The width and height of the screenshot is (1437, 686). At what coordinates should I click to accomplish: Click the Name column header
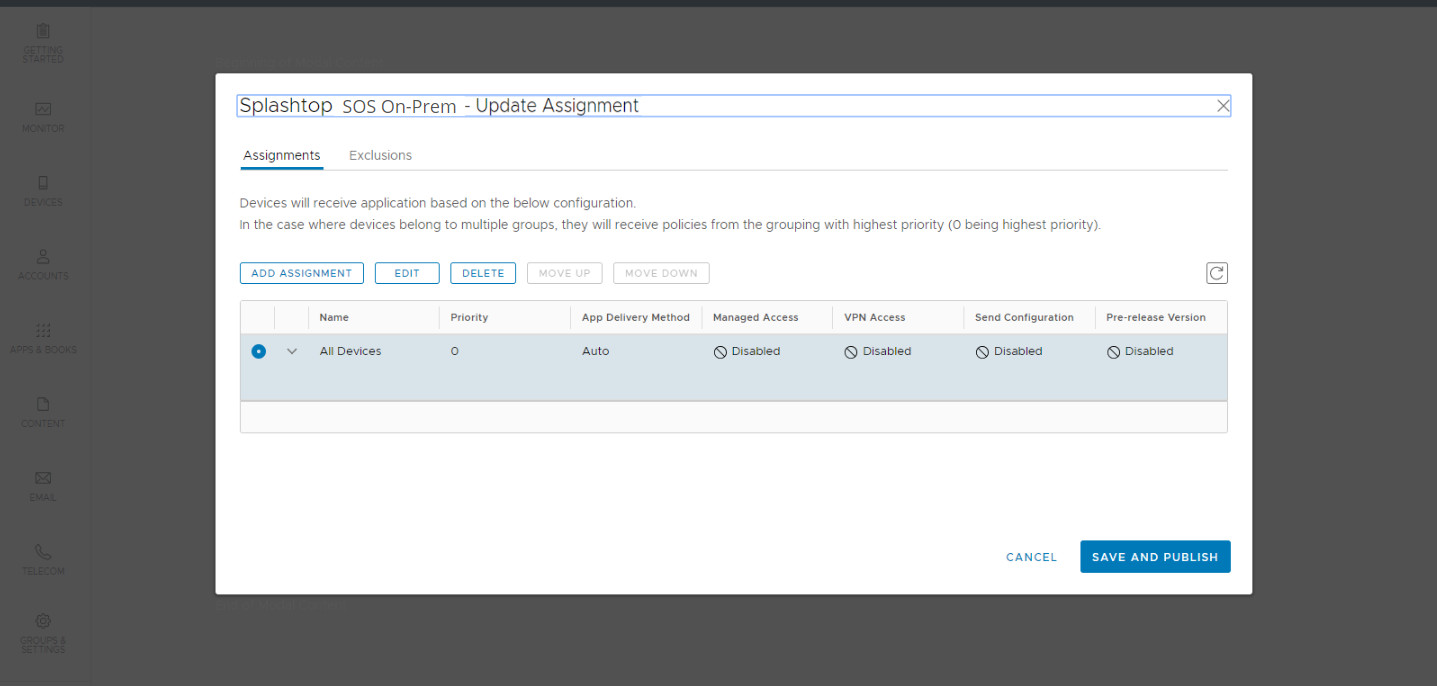(x=334, y=317)
